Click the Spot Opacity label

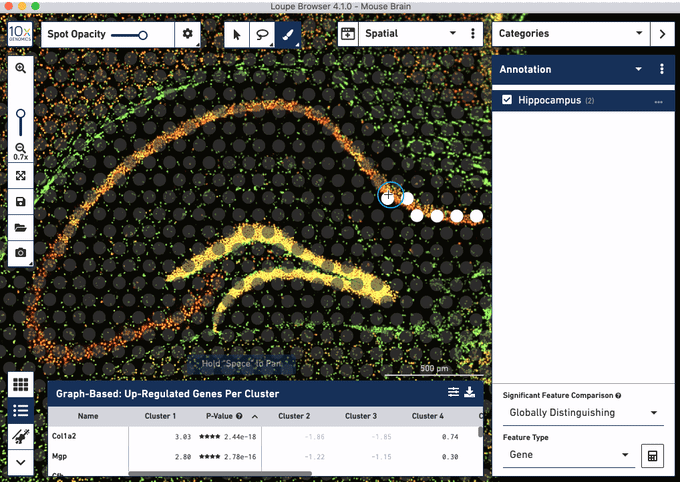coord(76,34)
